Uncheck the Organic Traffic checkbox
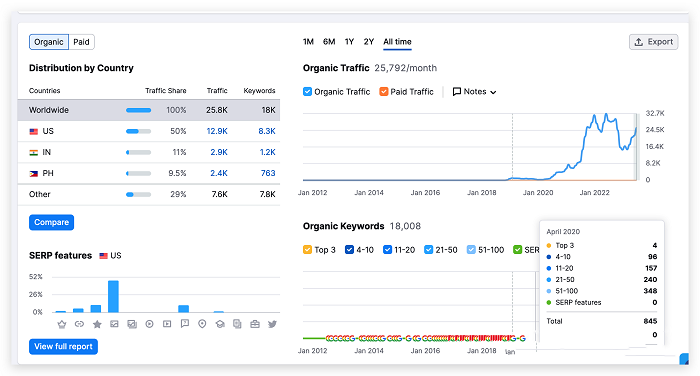The width and height of the screenshot is (700, 376). (307, 92)
